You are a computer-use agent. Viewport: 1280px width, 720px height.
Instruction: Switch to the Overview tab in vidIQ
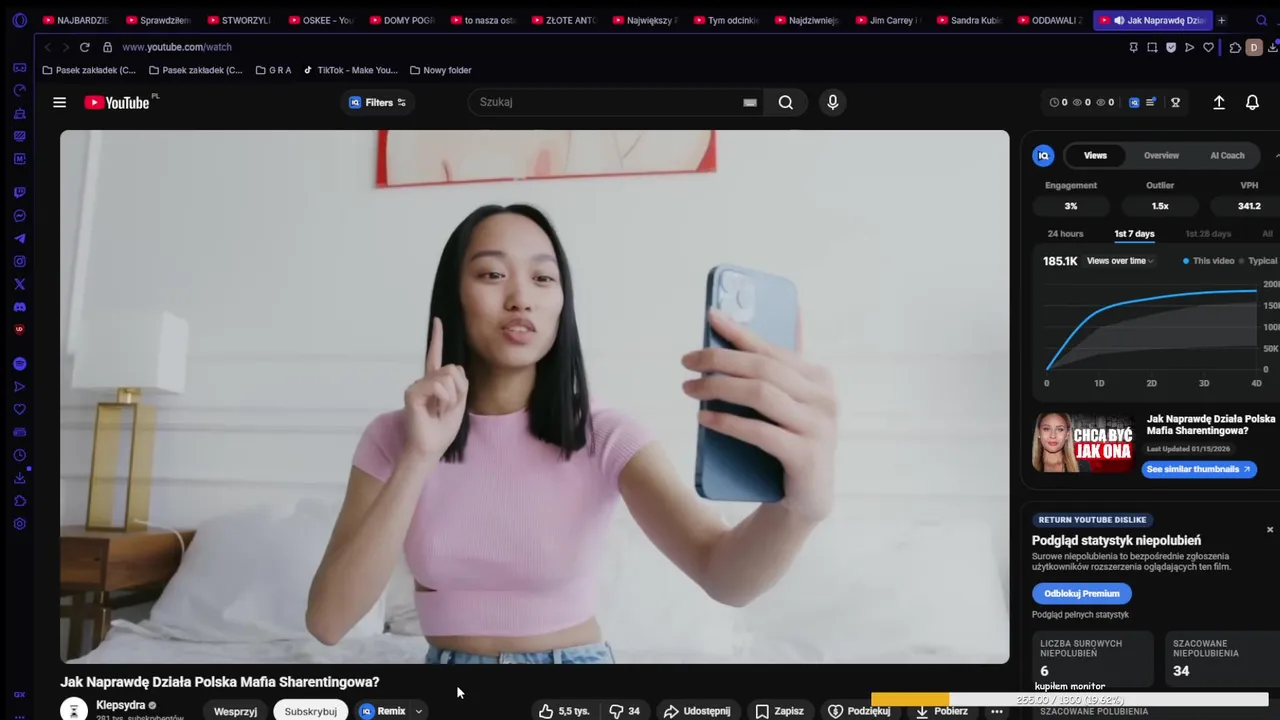pyautogui.click(x=1161, y=155)
